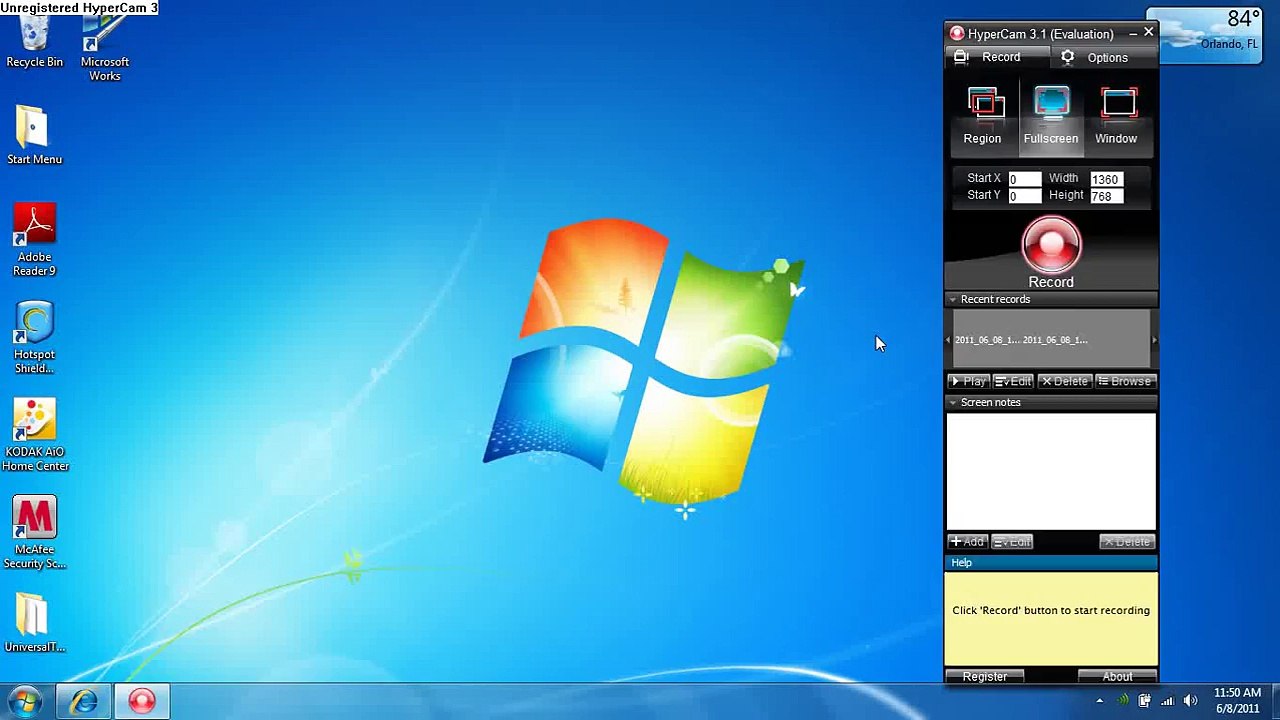Browse the recordings folder
The image size is (1280, 720).
pos(1125,381)
